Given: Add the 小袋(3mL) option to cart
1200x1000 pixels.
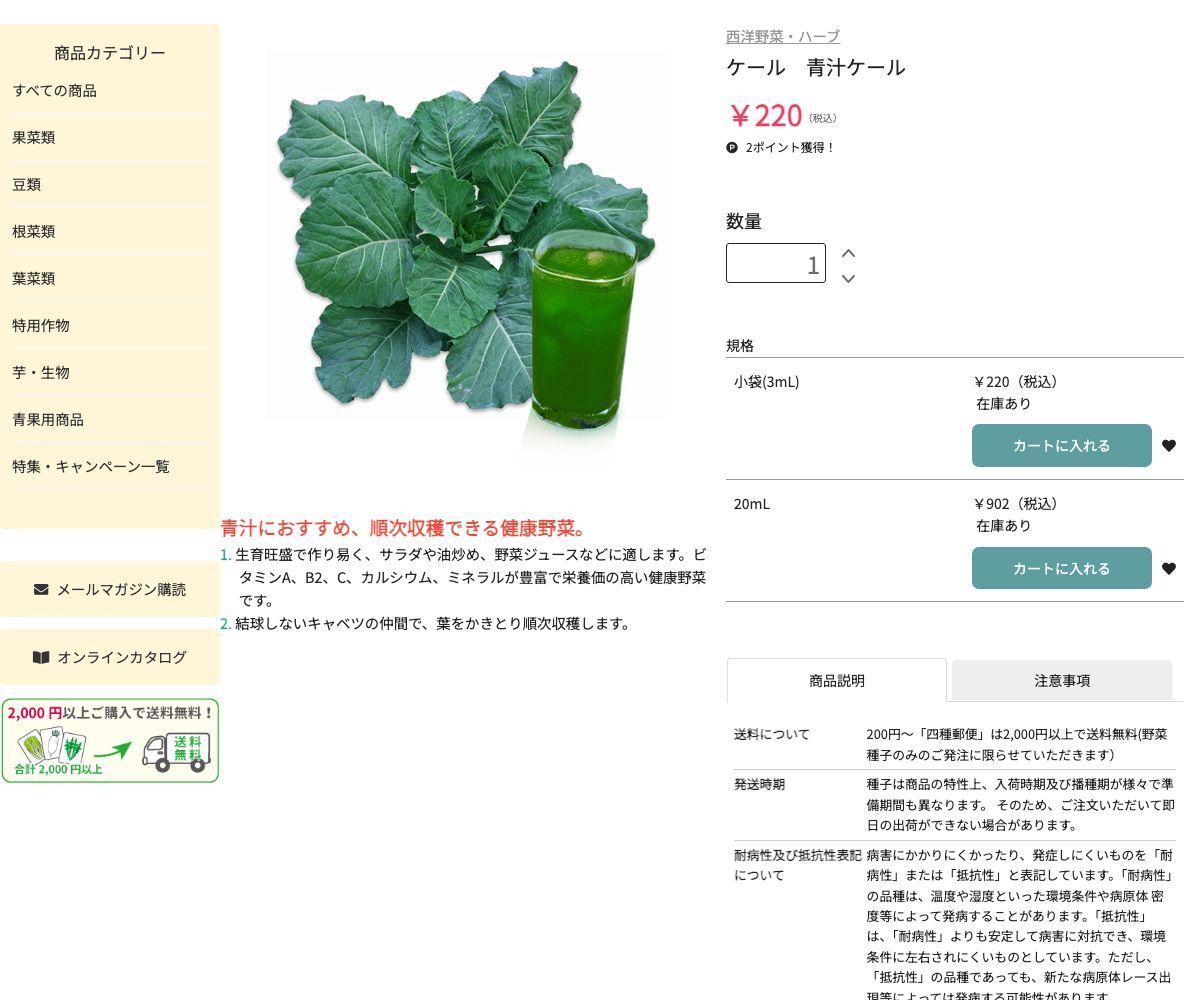Looking at the screenshot, I should [1062, 445].
